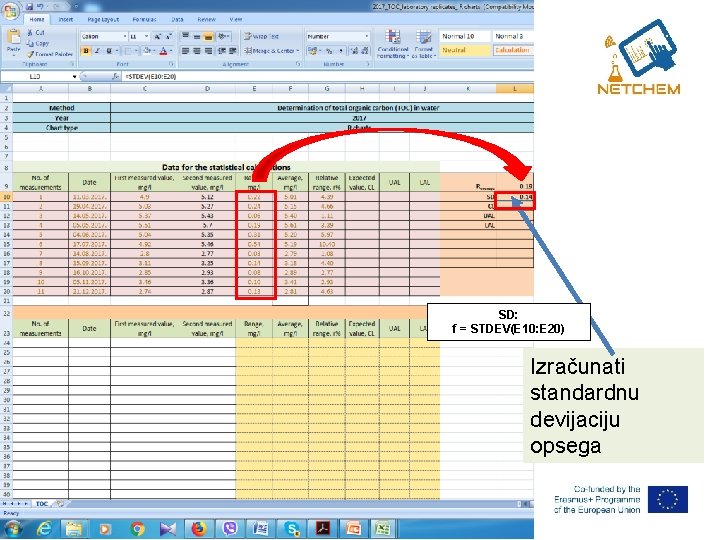
Task: Apply the Normal 3 cell style
Action: coord(513,36)
